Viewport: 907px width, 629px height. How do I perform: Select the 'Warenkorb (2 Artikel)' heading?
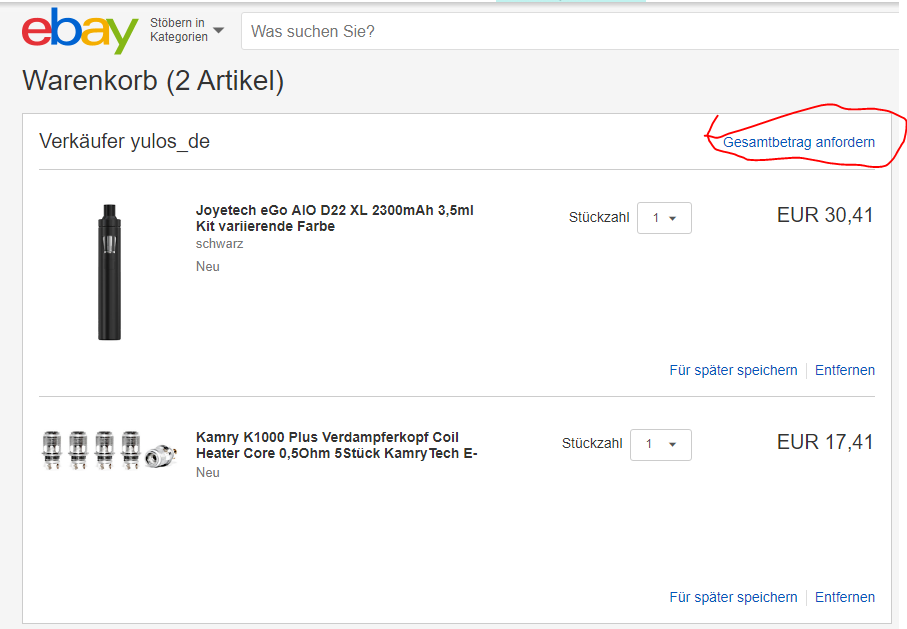coord(153,80)
